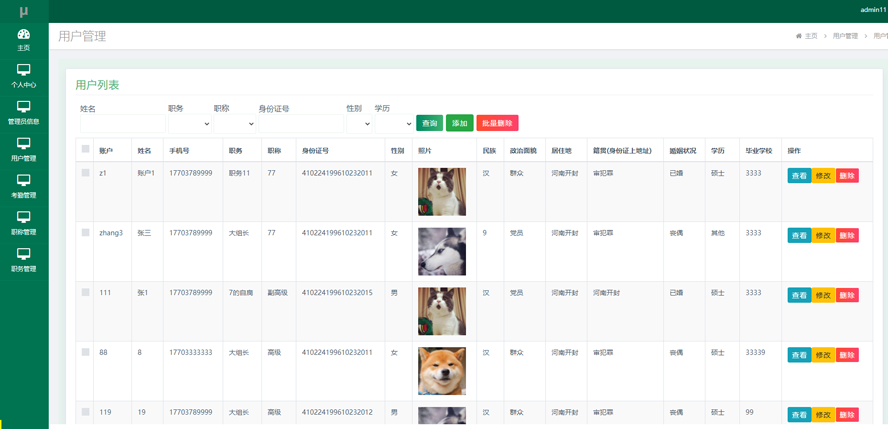Click the 查询 search button

point(429,123)
